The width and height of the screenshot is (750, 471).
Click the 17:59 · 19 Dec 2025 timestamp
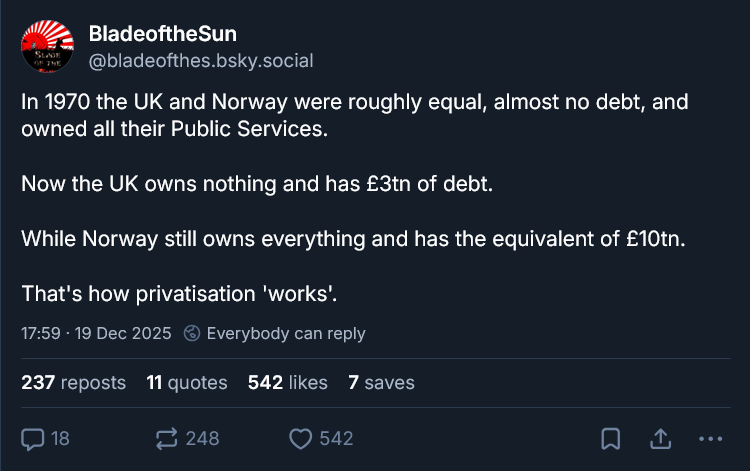(96, 333)
